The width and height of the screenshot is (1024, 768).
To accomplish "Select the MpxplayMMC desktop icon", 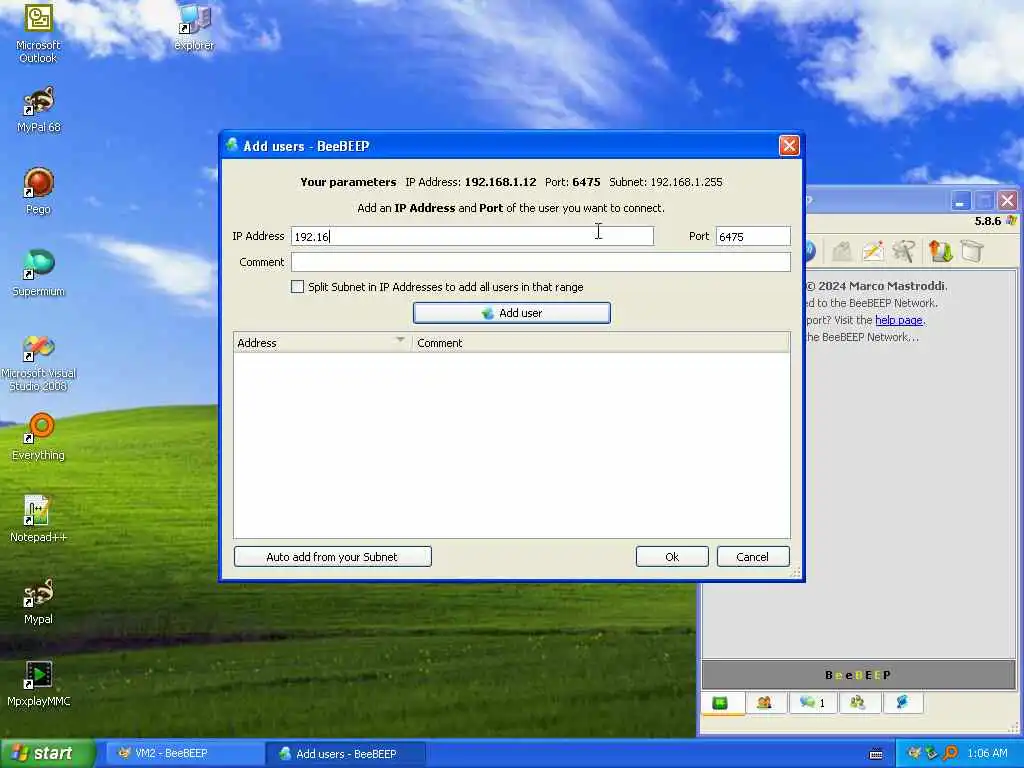I will 39,683.
